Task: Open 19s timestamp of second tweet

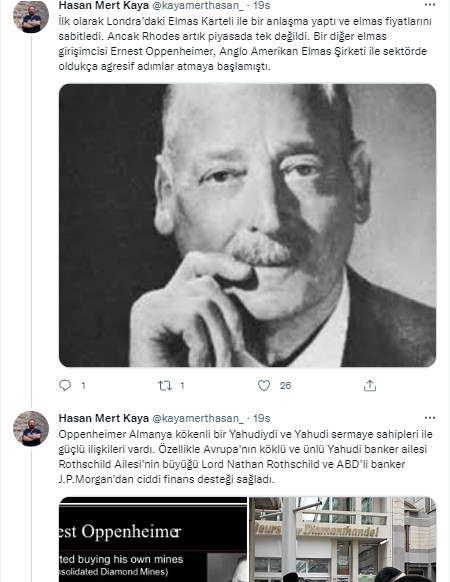Action: pos(261,418)
